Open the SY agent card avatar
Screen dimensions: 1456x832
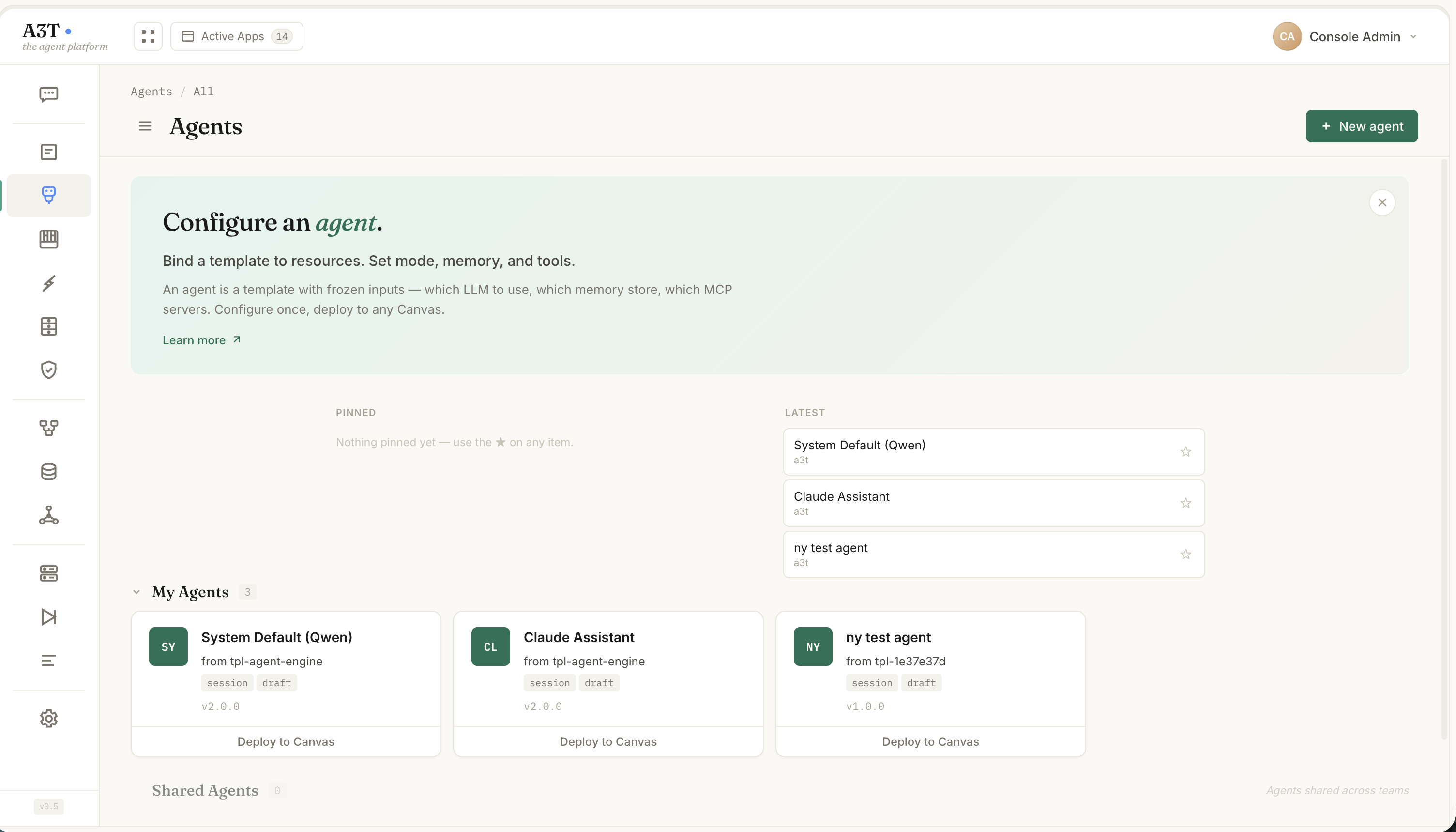coord(168,647)
